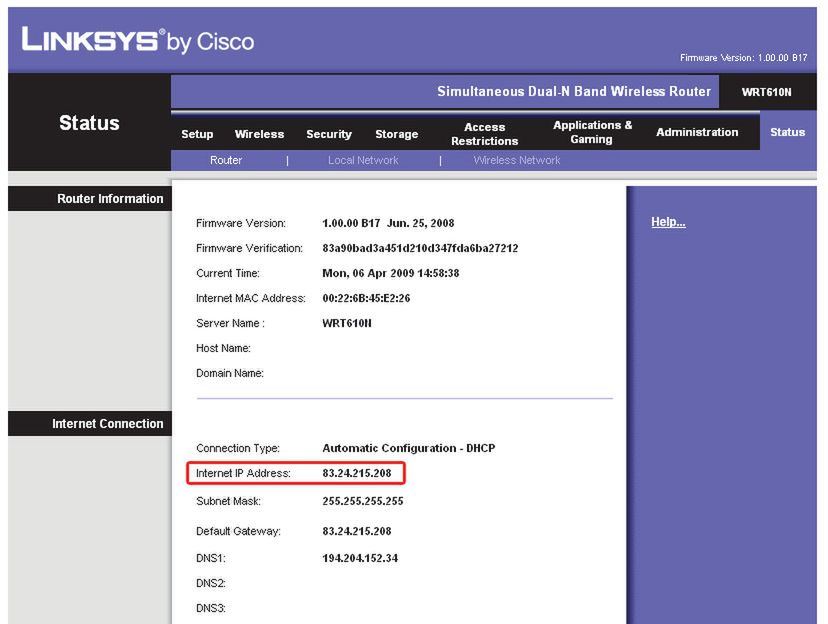The height and width of the screenshot is (624, 828).
Task: Select the Router sub-tab
Action: point(226,160)
